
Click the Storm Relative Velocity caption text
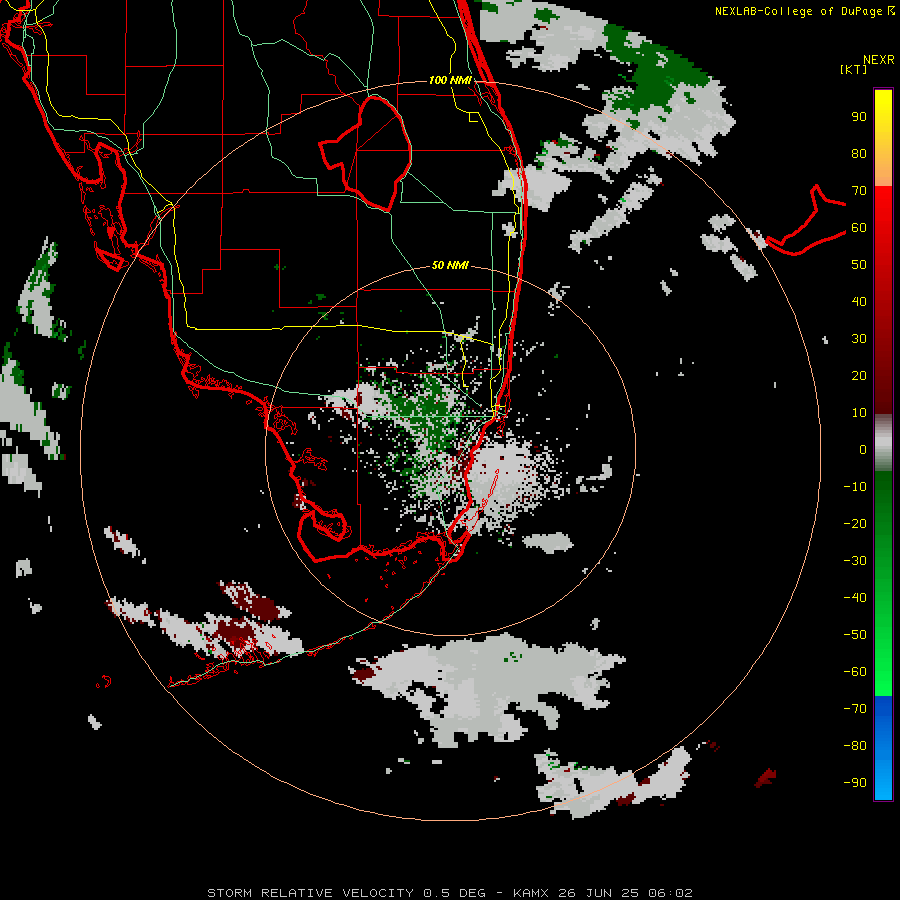pos(450,893)
